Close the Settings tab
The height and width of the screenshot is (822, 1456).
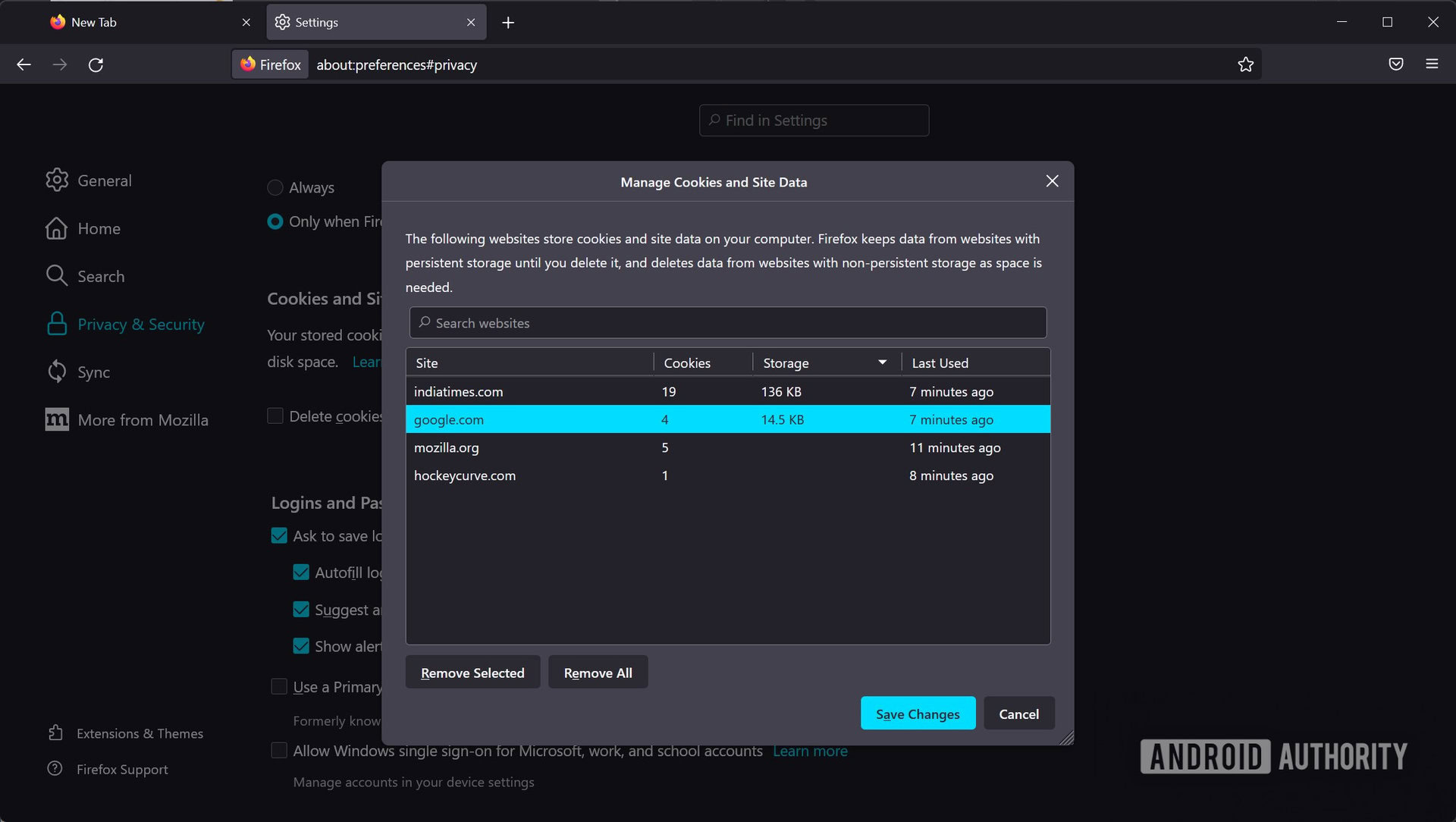[x=471, y=23]
